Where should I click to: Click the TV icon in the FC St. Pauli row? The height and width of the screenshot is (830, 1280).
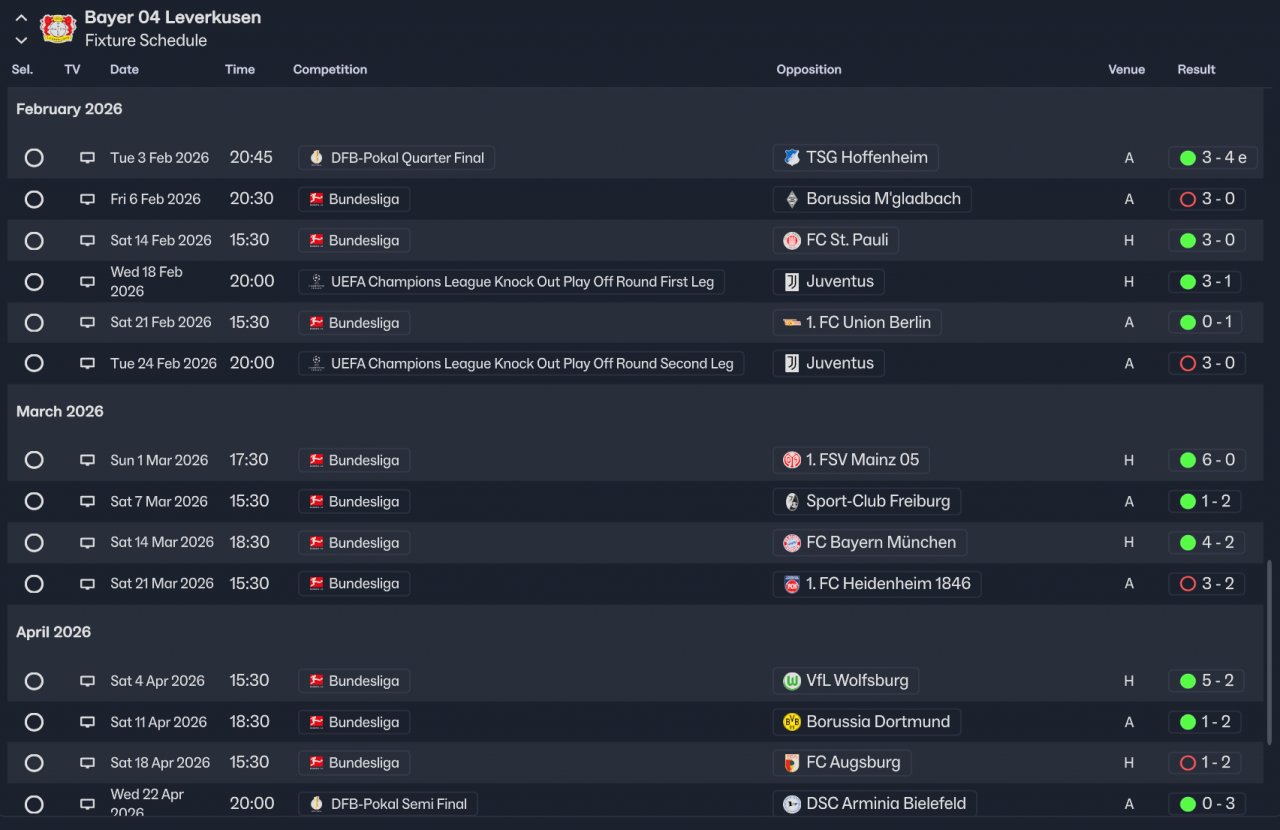tap(88, 241)
